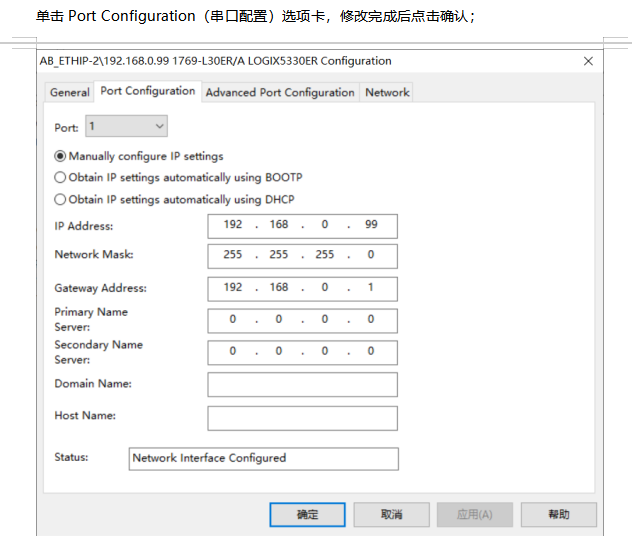Select the Port Configuration tab

148,91
